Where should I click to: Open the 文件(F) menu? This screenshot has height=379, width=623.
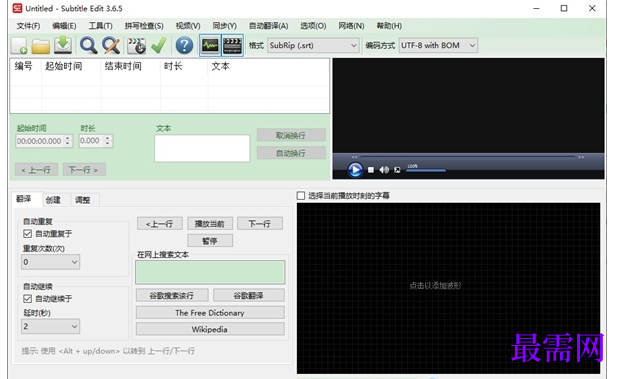tap(28, 26)
